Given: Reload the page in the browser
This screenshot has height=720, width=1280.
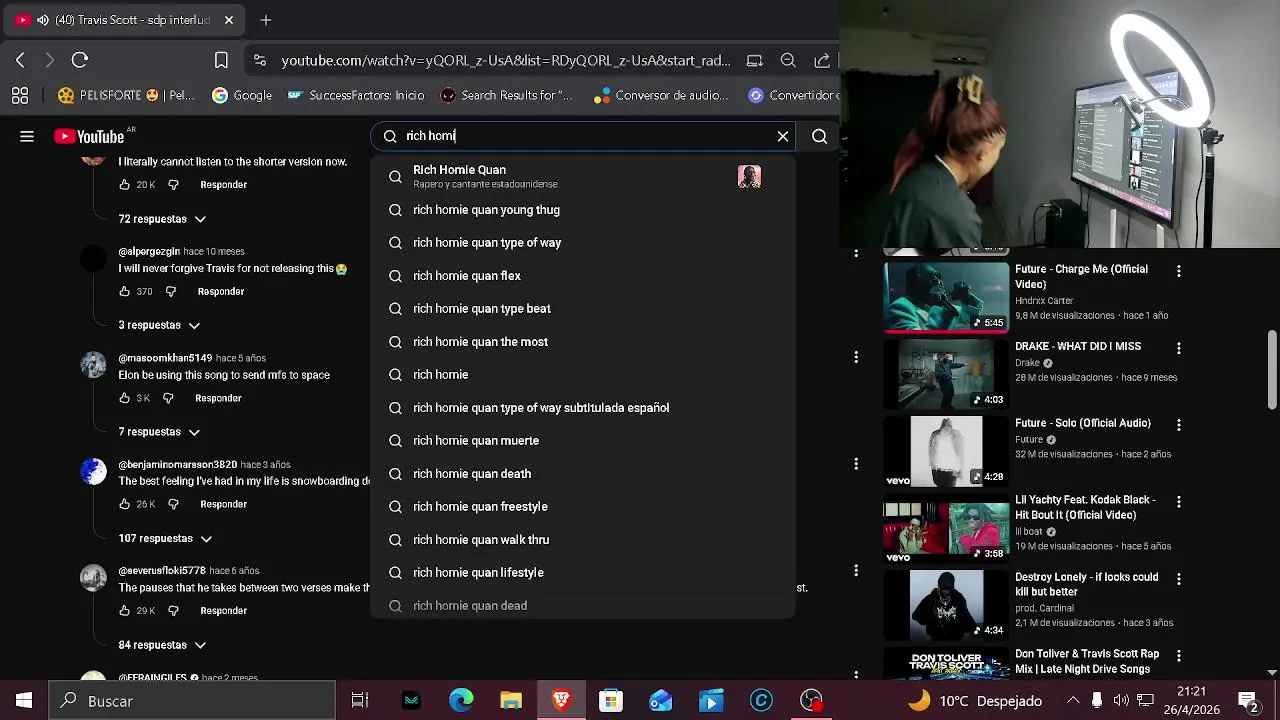Looking at the screenshot, I should (x=80, y=60).
